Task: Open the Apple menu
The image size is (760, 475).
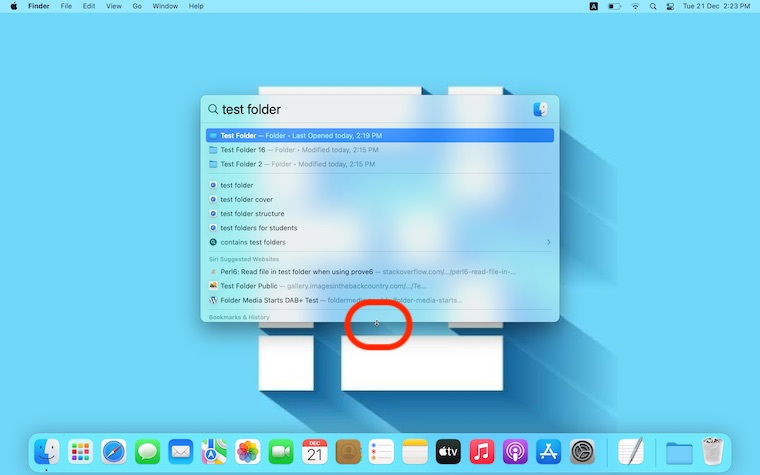Action: click(x=14, y=6)
